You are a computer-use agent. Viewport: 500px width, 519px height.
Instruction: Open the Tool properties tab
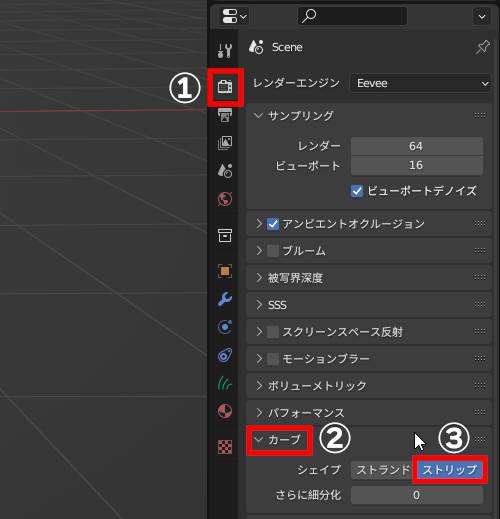(x=225, y=50)
